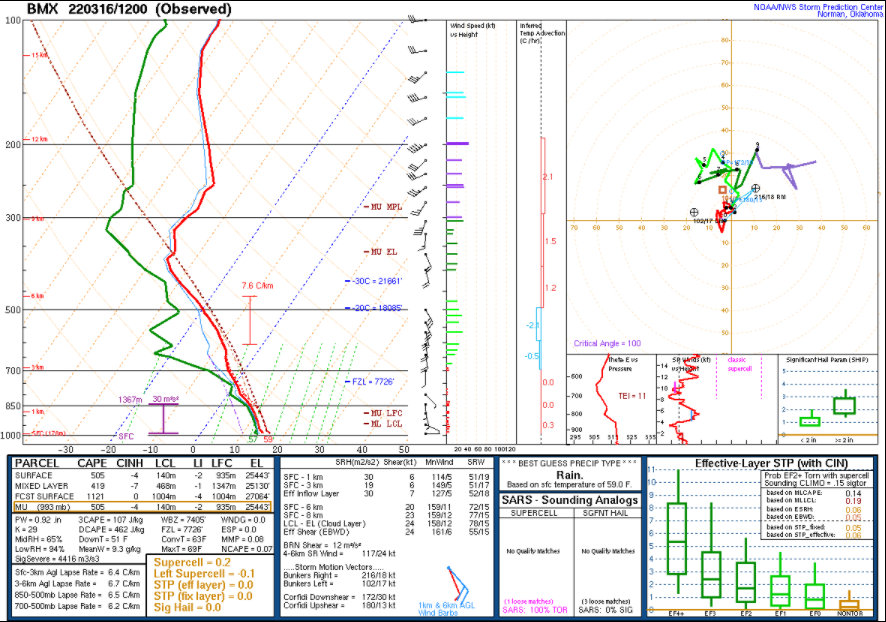The height and width of the screenshot is (622, 886).
Task: Click the 'LCL - EL (Cloud Layer)' row
Action: [x=386, y=524]
